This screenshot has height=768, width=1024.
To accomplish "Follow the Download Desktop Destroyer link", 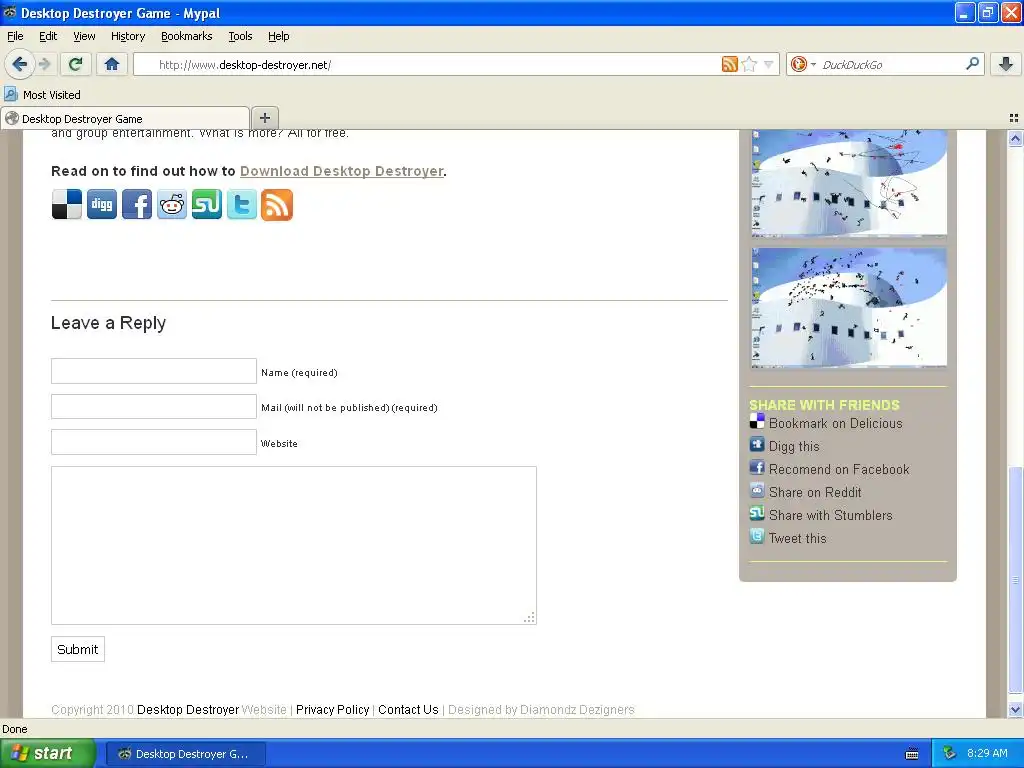I will point(342,171).
